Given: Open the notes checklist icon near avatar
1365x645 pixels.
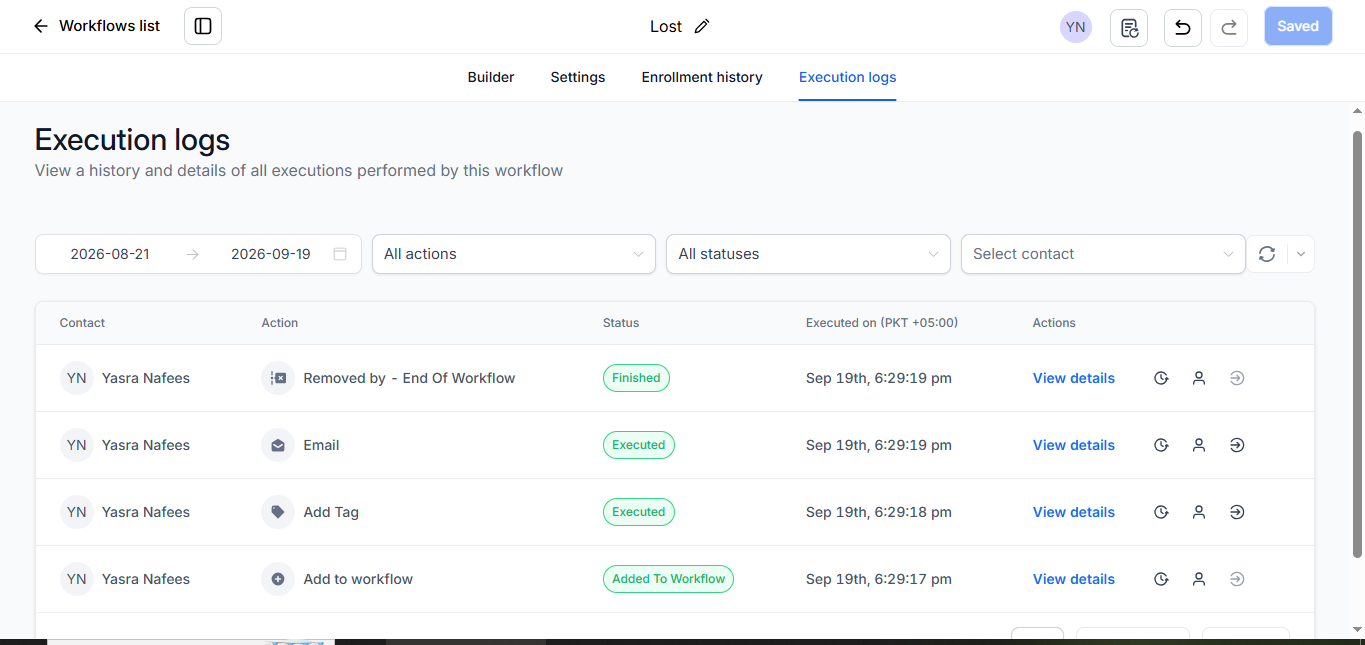Looking at the screenshot, I should click(1129, 27).
